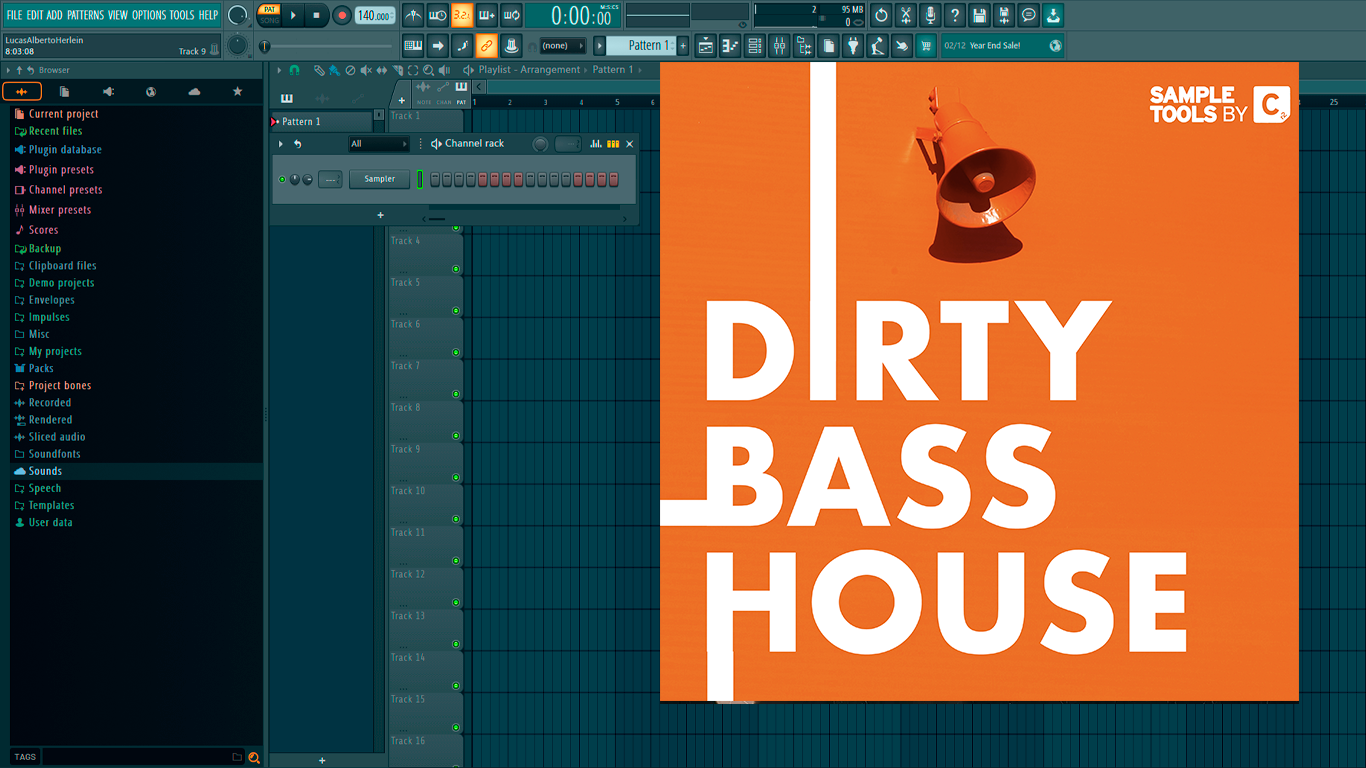Open the HELP menu

(208, 15)
